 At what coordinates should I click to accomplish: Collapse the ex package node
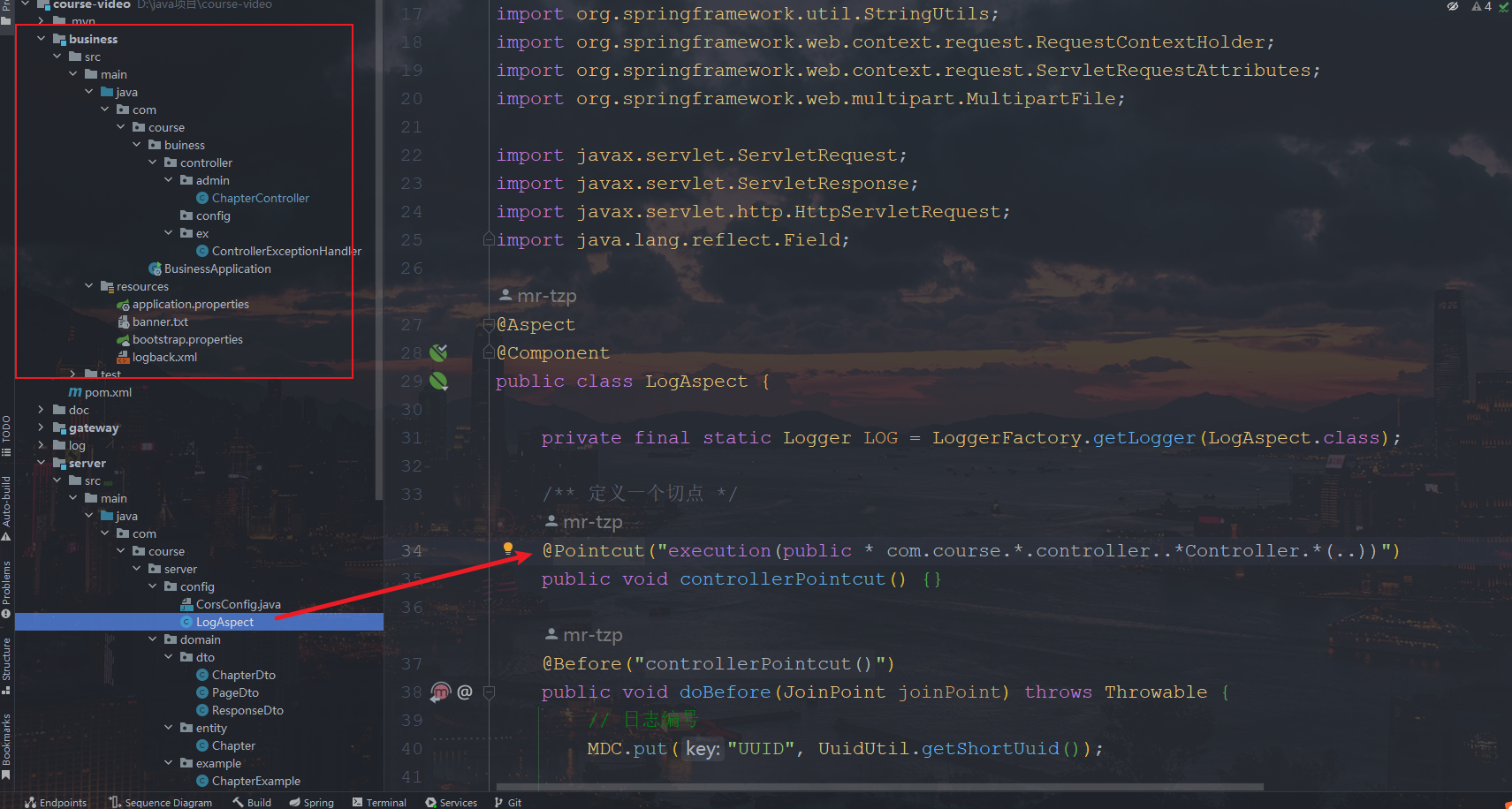169,233
